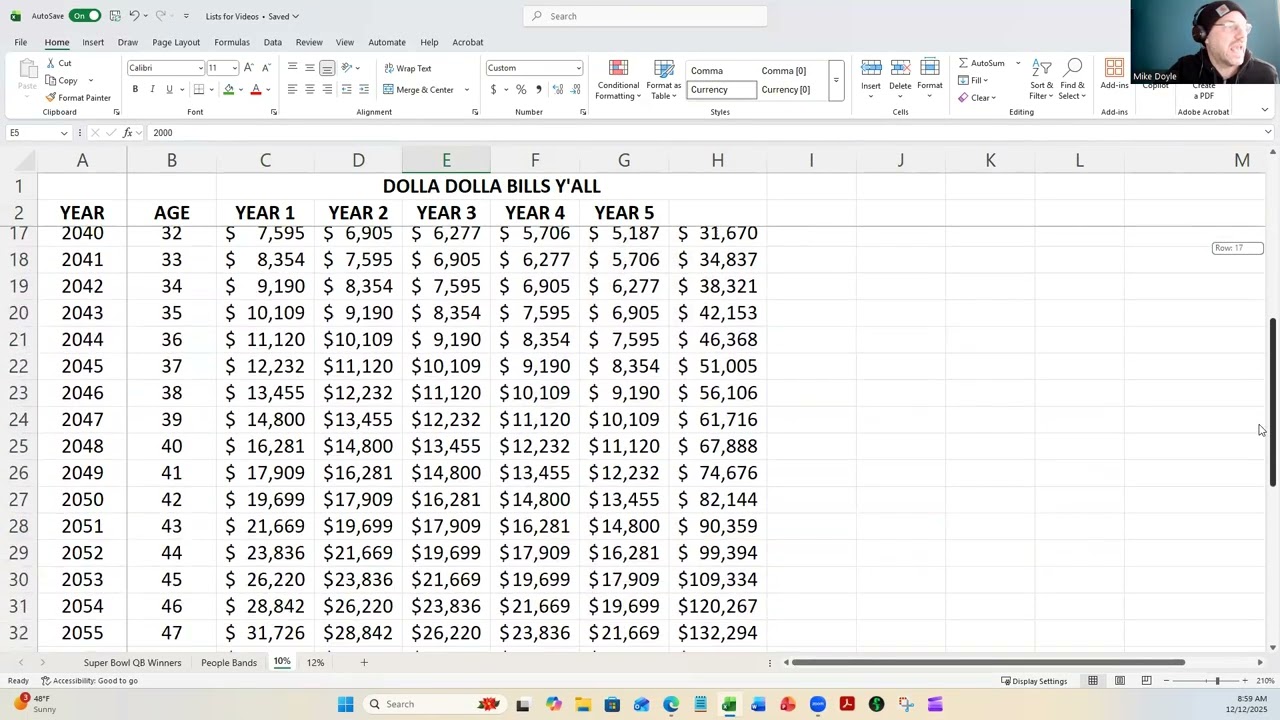Open Display Settings in the status bar
The width and height of the screenshot is (1280, 720).
[x=1034, y=681]
